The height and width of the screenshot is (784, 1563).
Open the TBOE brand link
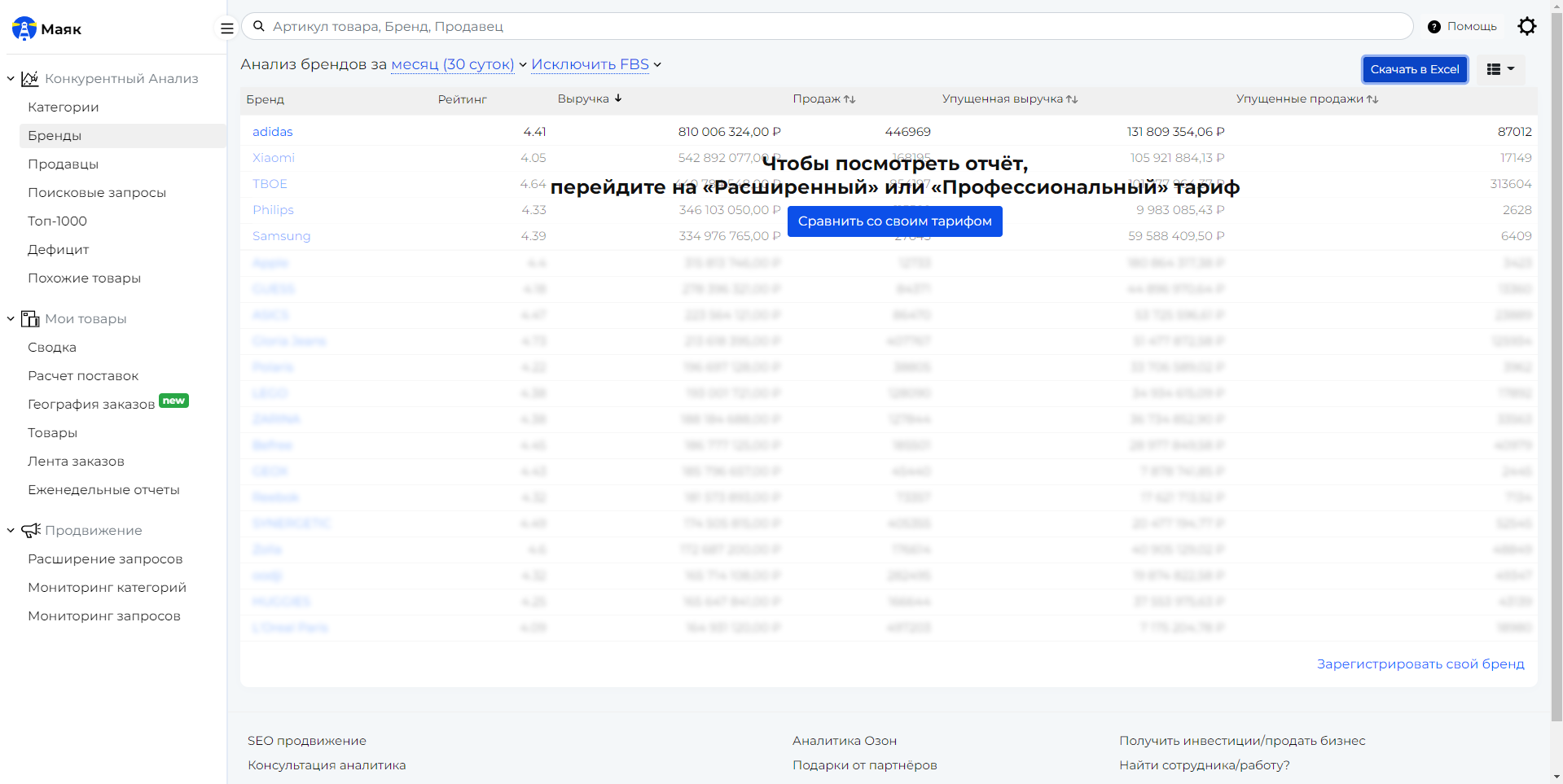pos(270,184)
